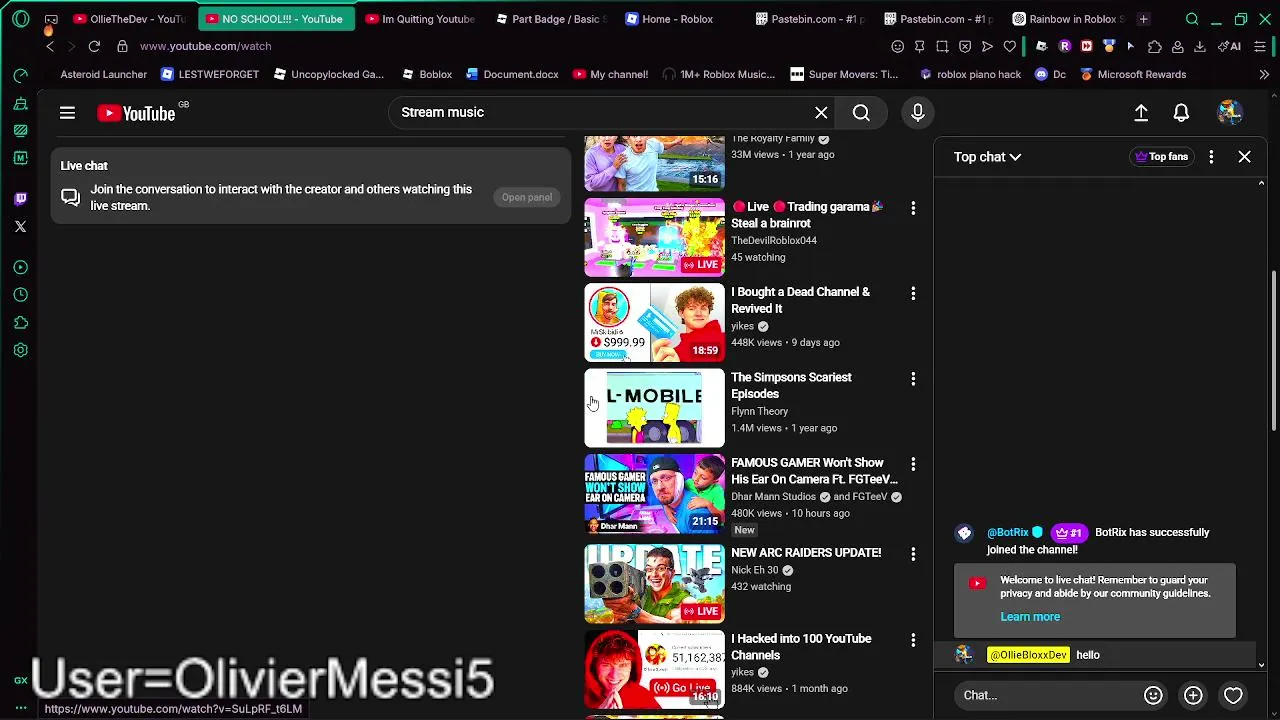Open more options for FAMOUS GAMER video
This screenshot has width=1280, height=720.
pos(913,464)
